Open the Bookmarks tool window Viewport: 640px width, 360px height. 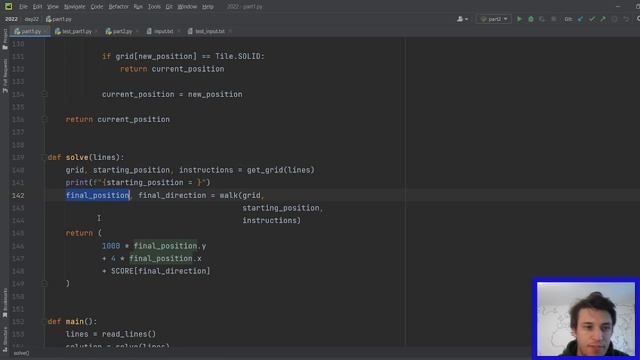tap(5, 303)
